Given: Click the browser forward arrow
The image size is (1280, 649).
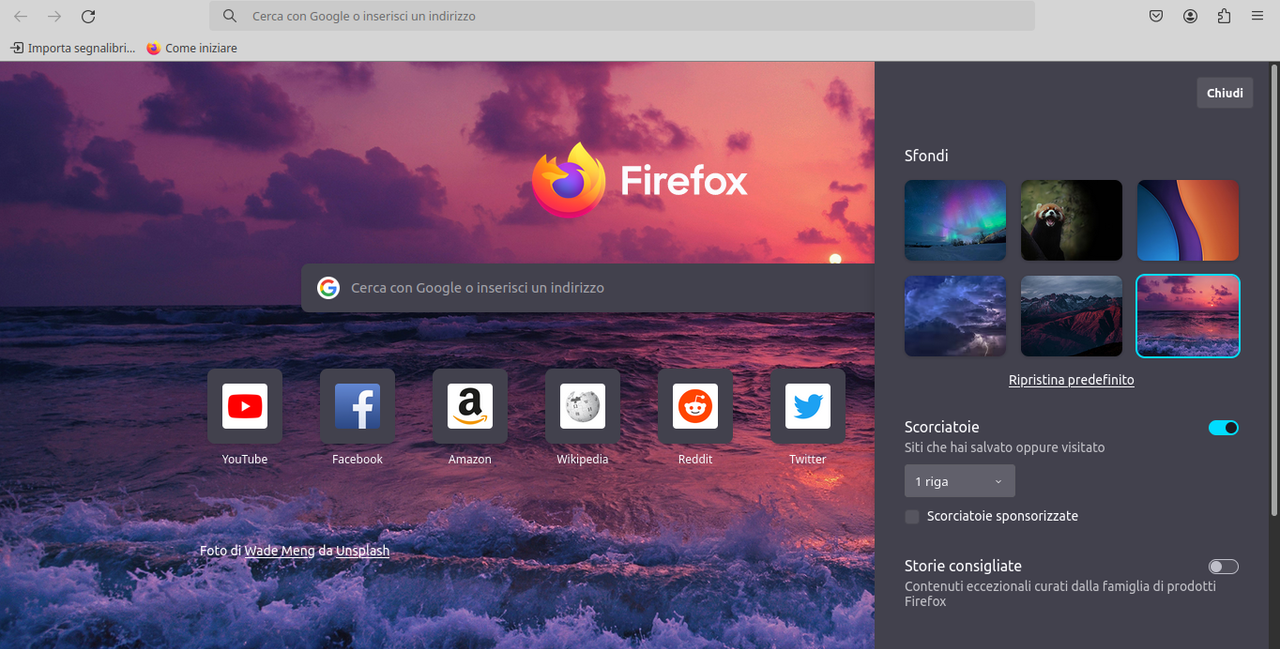Looking at the screenshot, I should 54,16.
